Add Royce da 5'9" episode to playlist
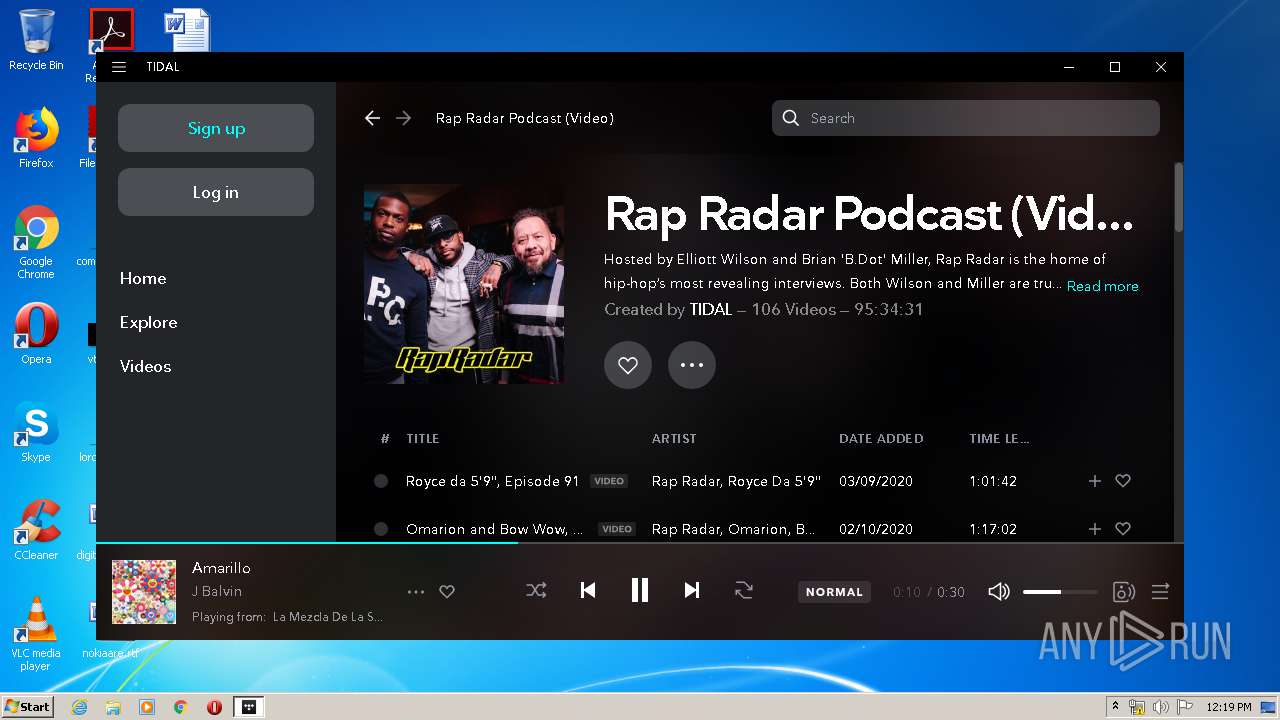The height and width of the screenshot is (720, 1280). [1095, 481]
